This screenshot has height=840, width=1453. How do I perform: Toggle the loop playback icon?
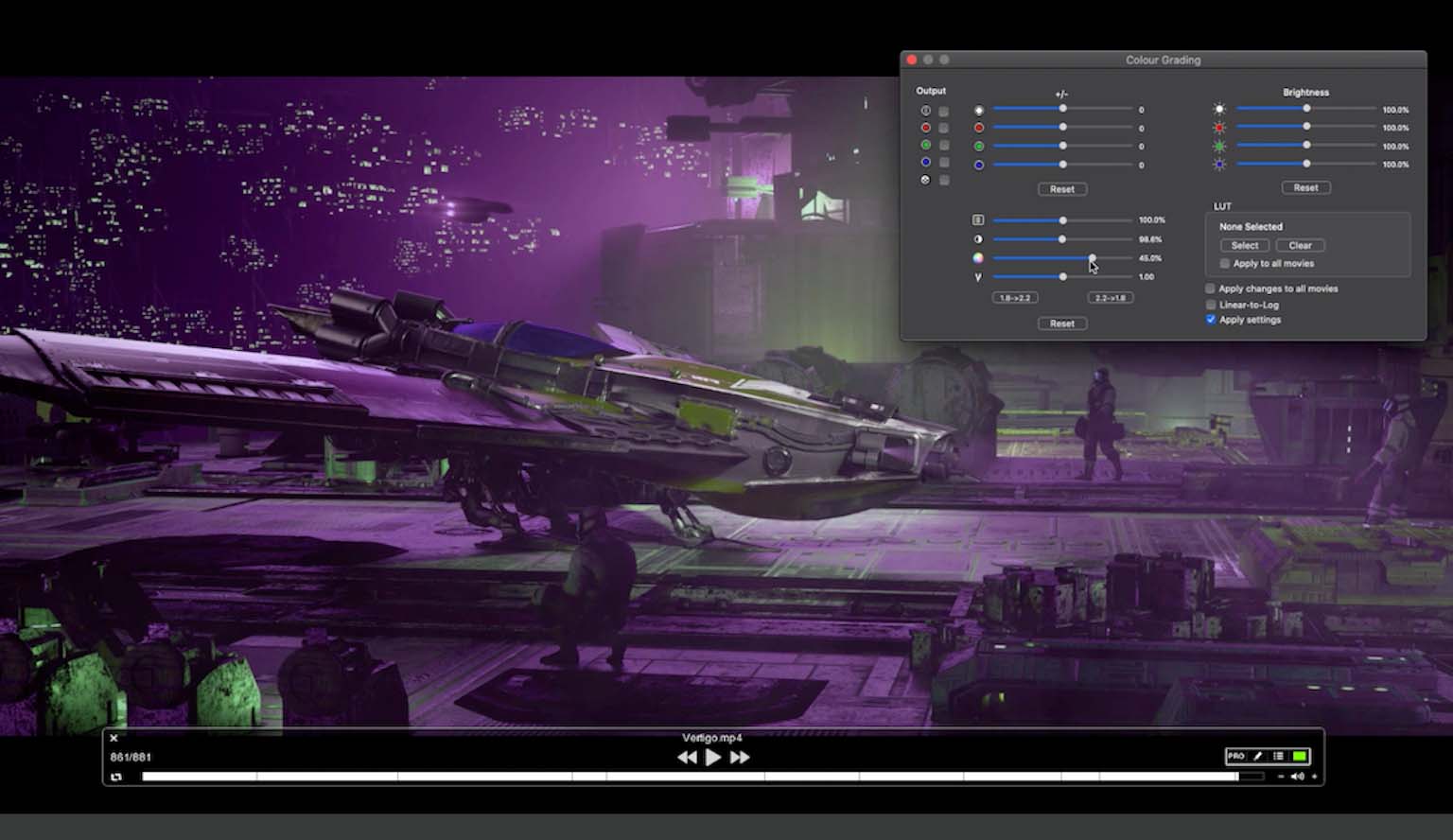point(116,777)
